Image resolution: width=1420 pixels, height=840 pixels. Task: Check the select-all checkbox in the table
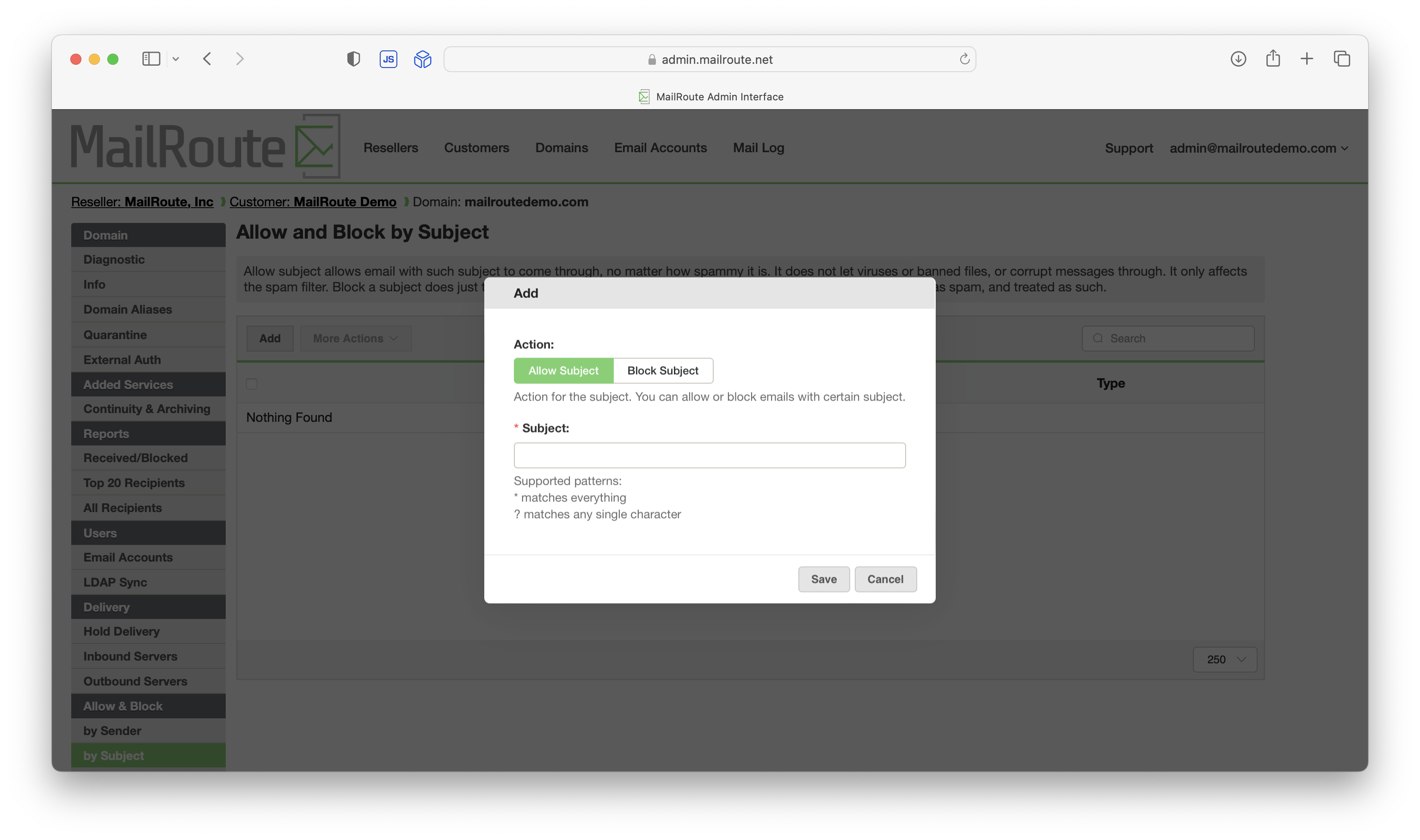[x=252, y=384]
